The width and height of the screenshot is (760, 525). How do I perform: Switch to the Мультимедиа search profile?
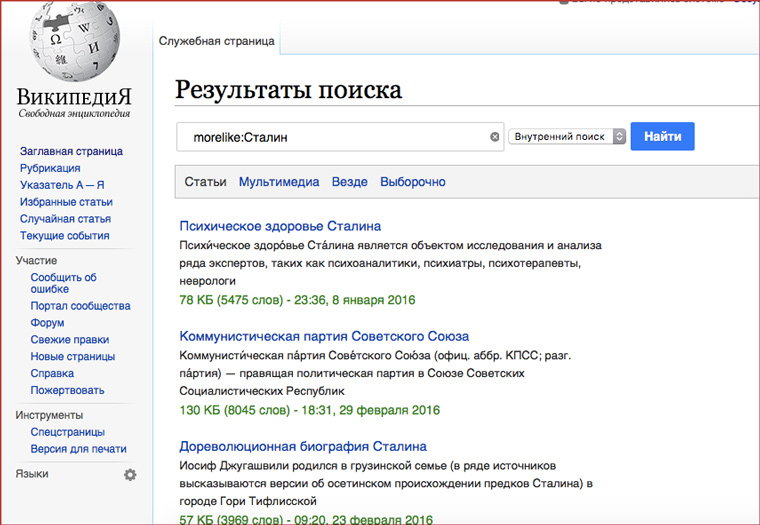(x=279, y=182)
